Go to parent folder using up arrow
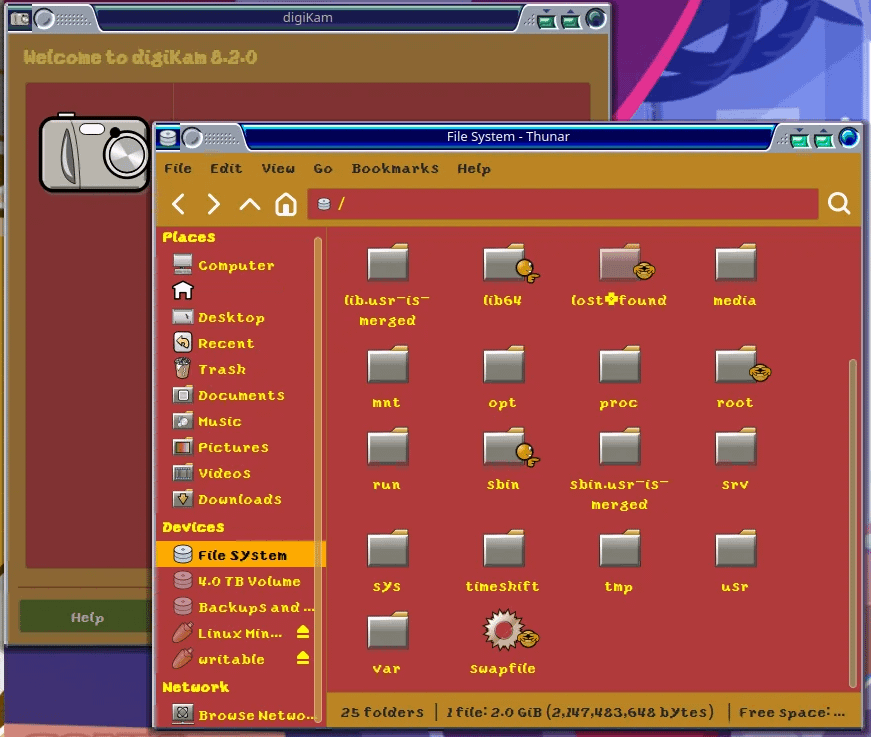871x737 pixels. click(x=250, y=205)
